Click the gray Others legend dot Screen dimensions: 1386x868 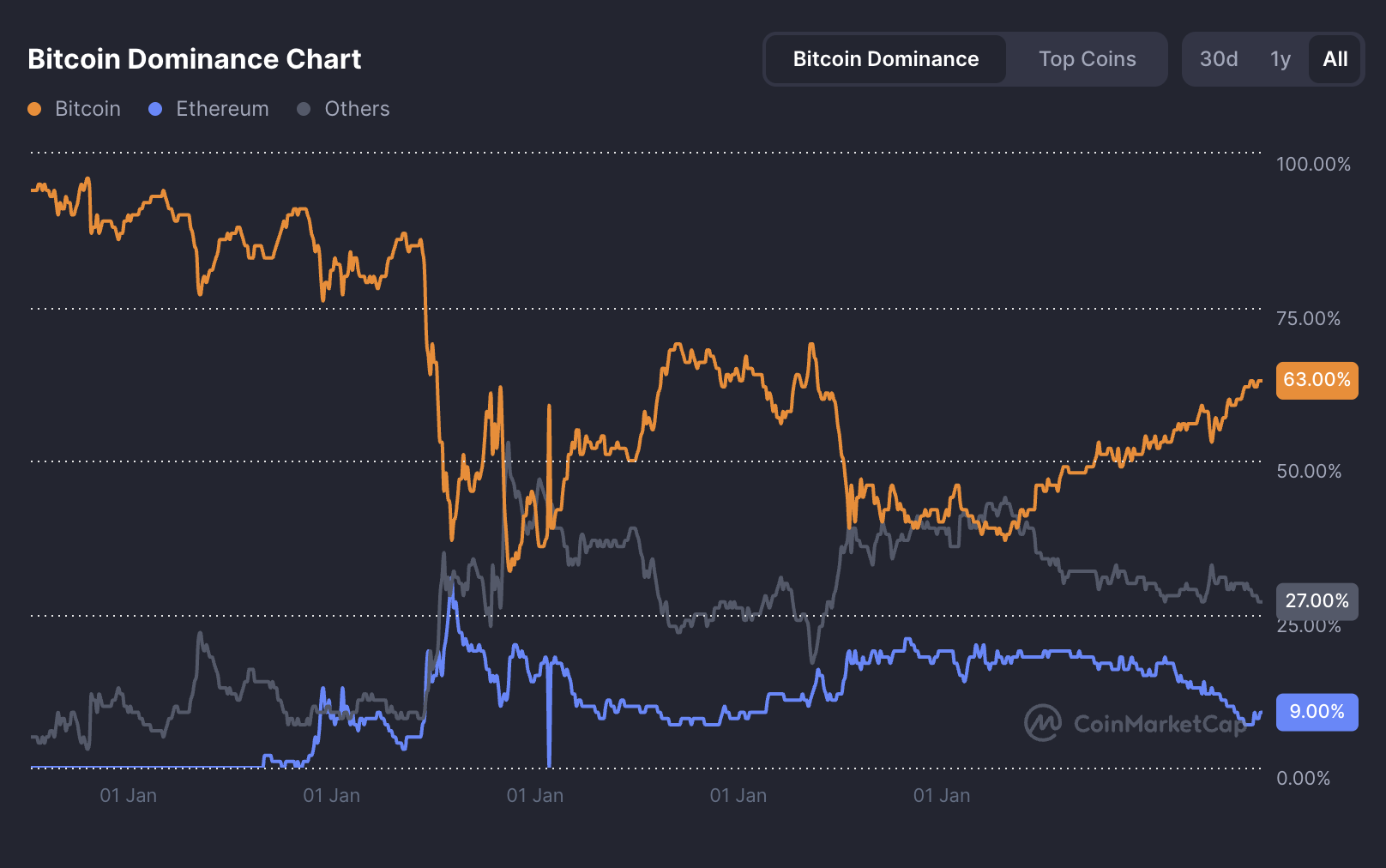pyautogui.click(x=302, y=109)
